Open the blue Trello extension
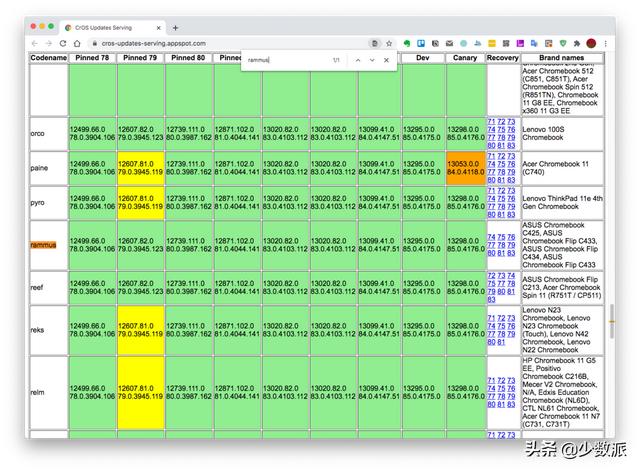640x471 pixels. (x=421, y=43)
